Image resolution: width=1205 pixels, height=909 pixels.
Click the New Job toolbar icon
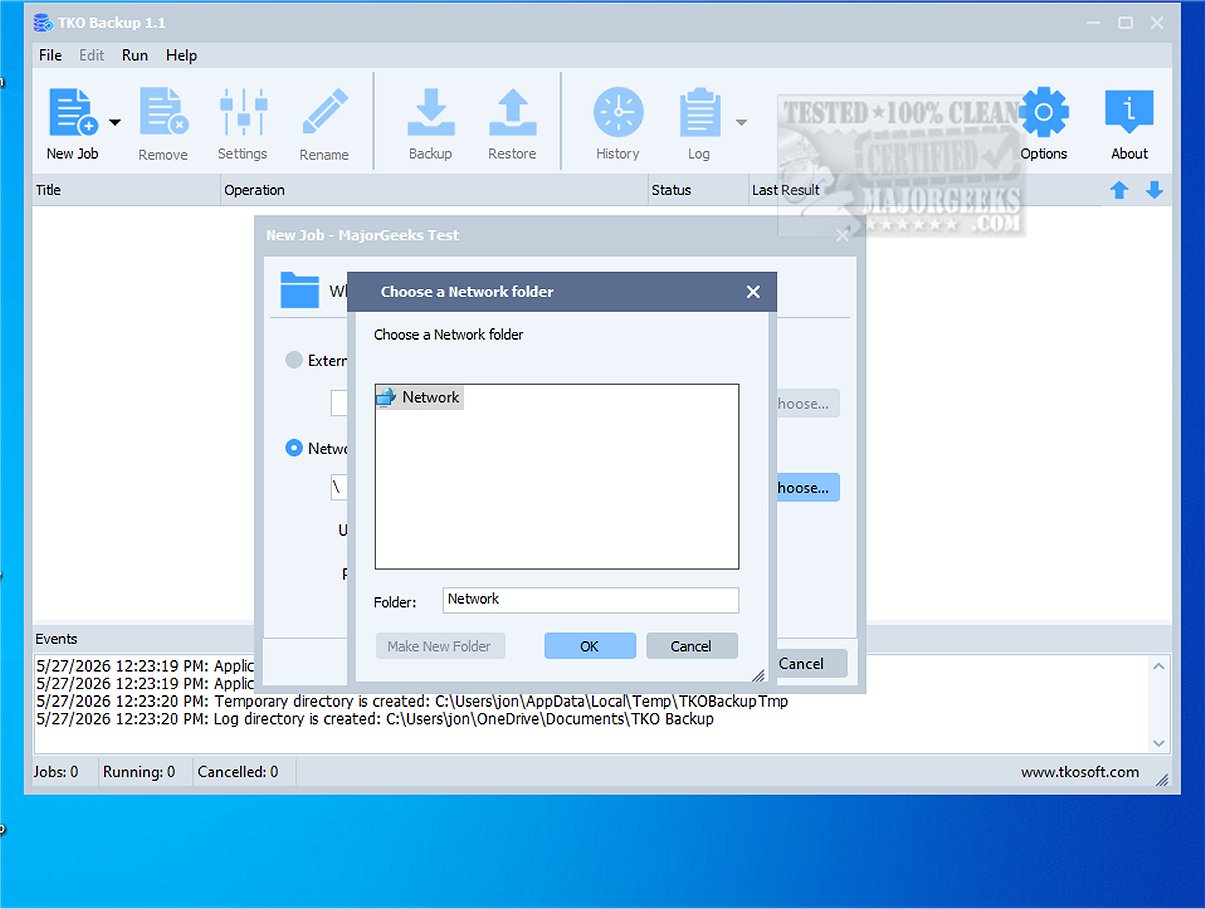73,112
